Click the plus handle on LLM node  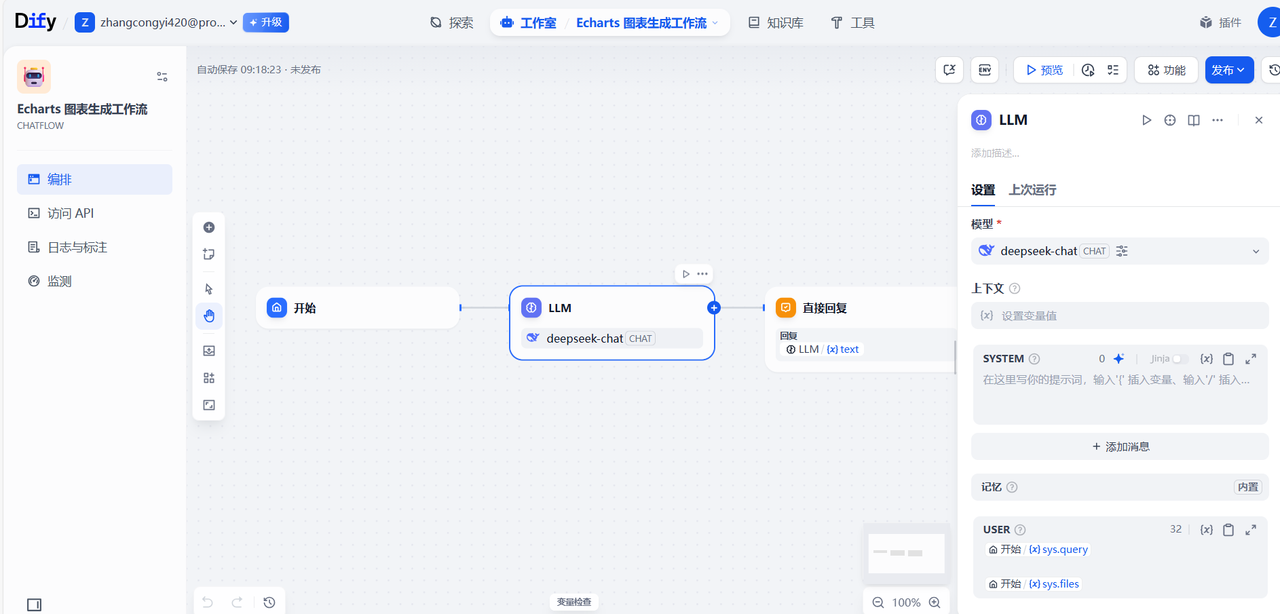(714, 308)
